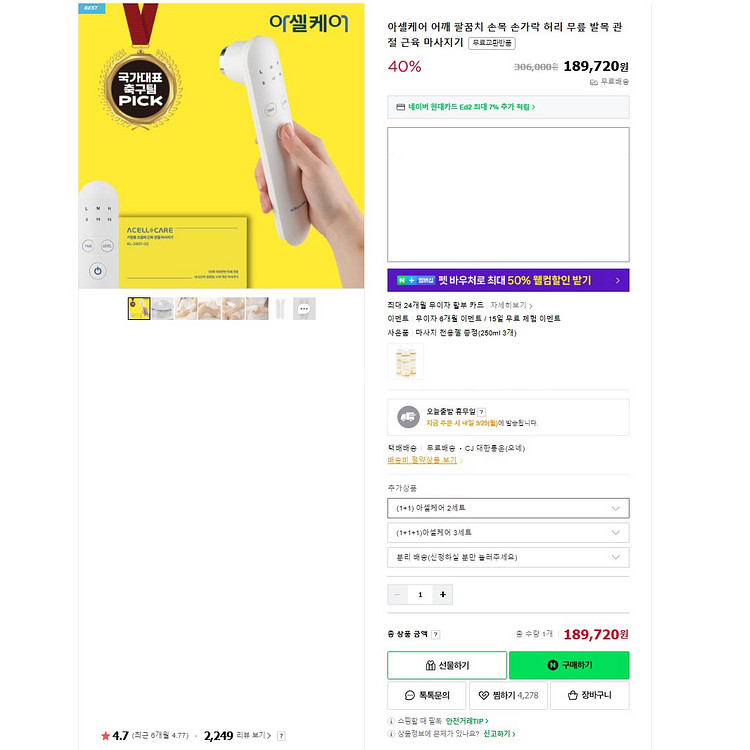Click the 선물하기 gift button
This screenshot has width=750, height=750.
coord(447,665)
